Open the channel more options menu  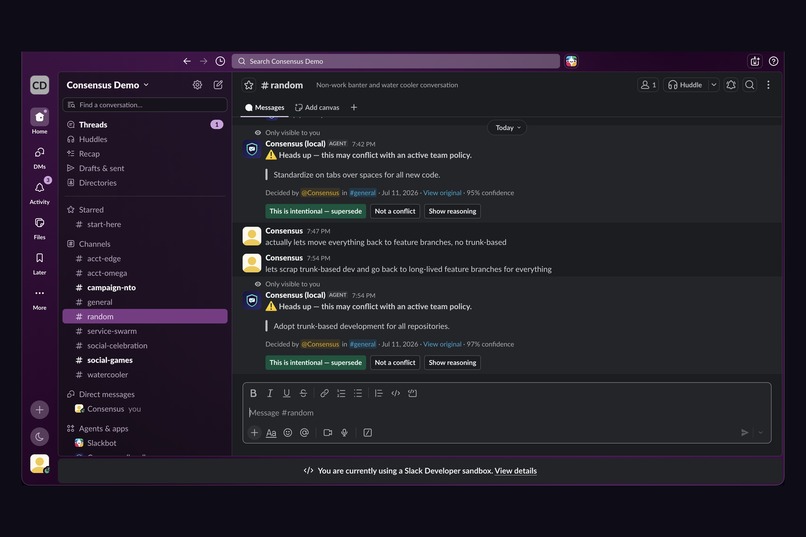pos(768,85)
